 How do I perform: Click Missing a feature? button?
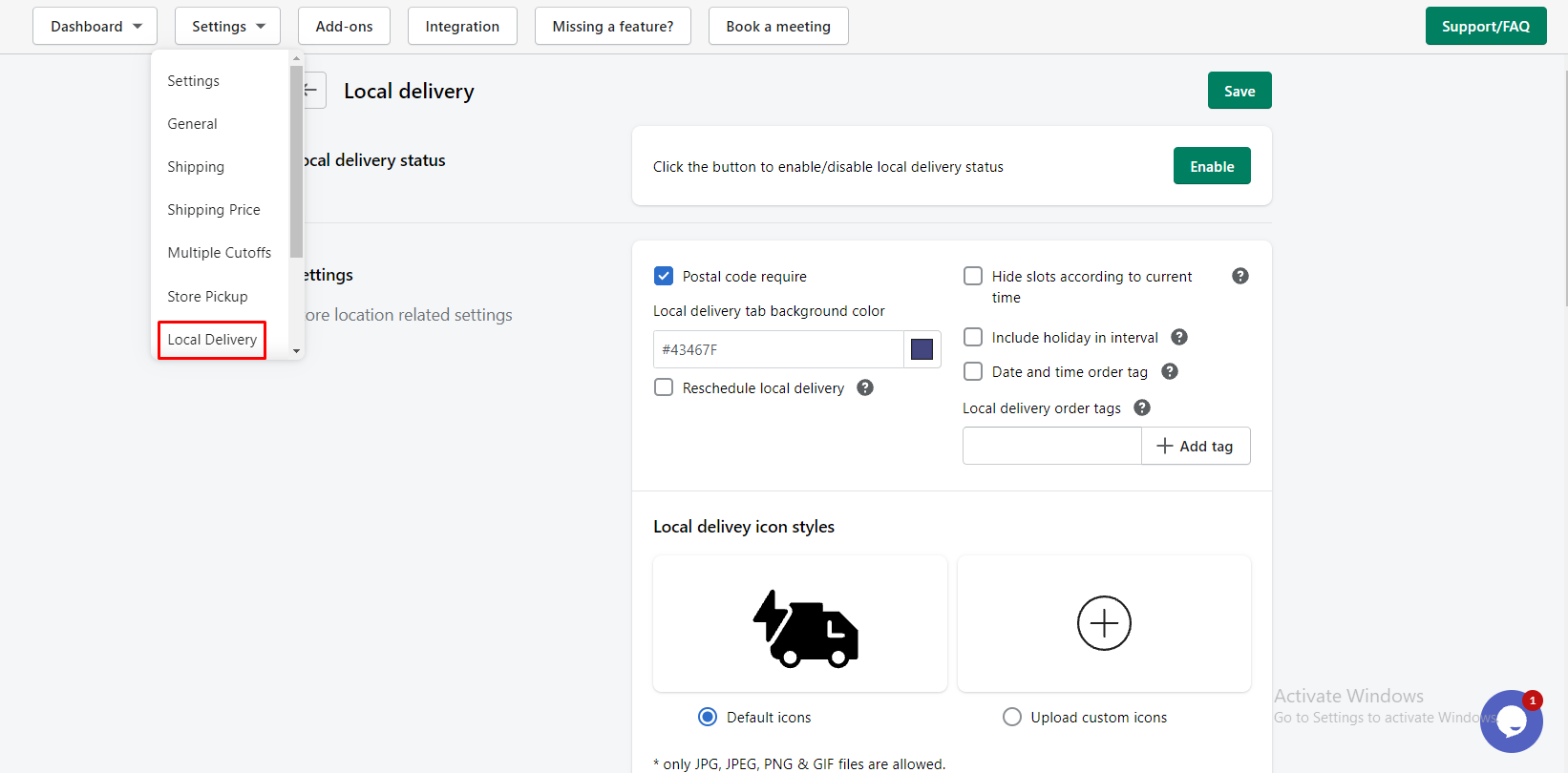[x=613, y=26]
